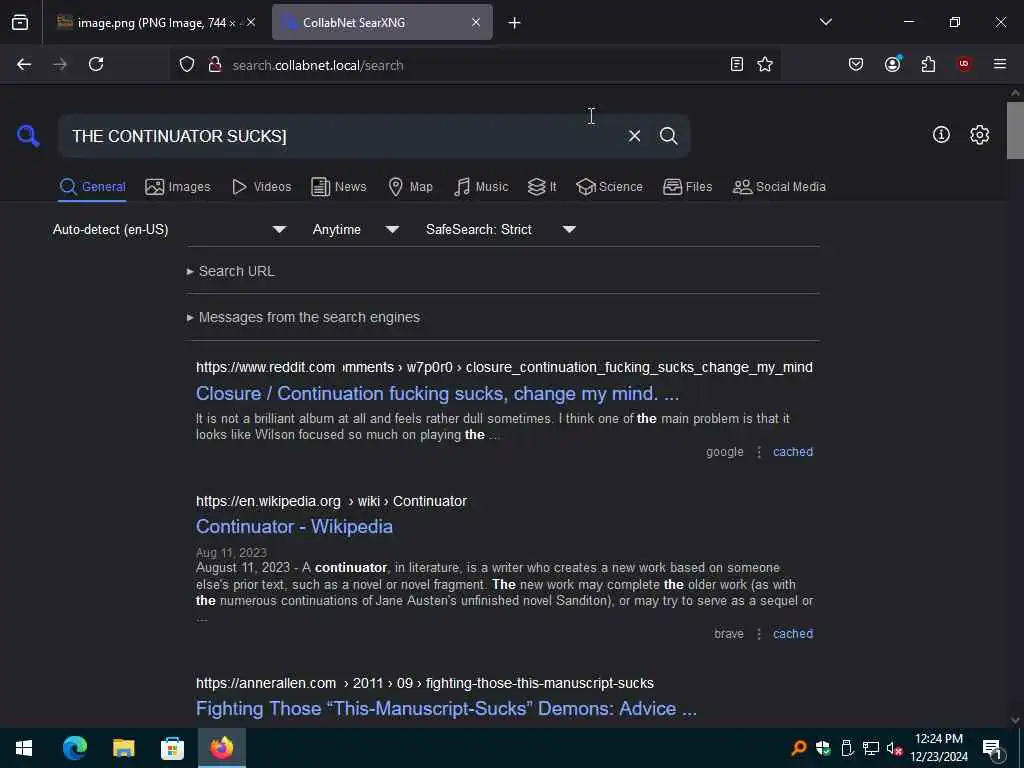Click the Firefox taskbar icon

(x=222, y=748)
